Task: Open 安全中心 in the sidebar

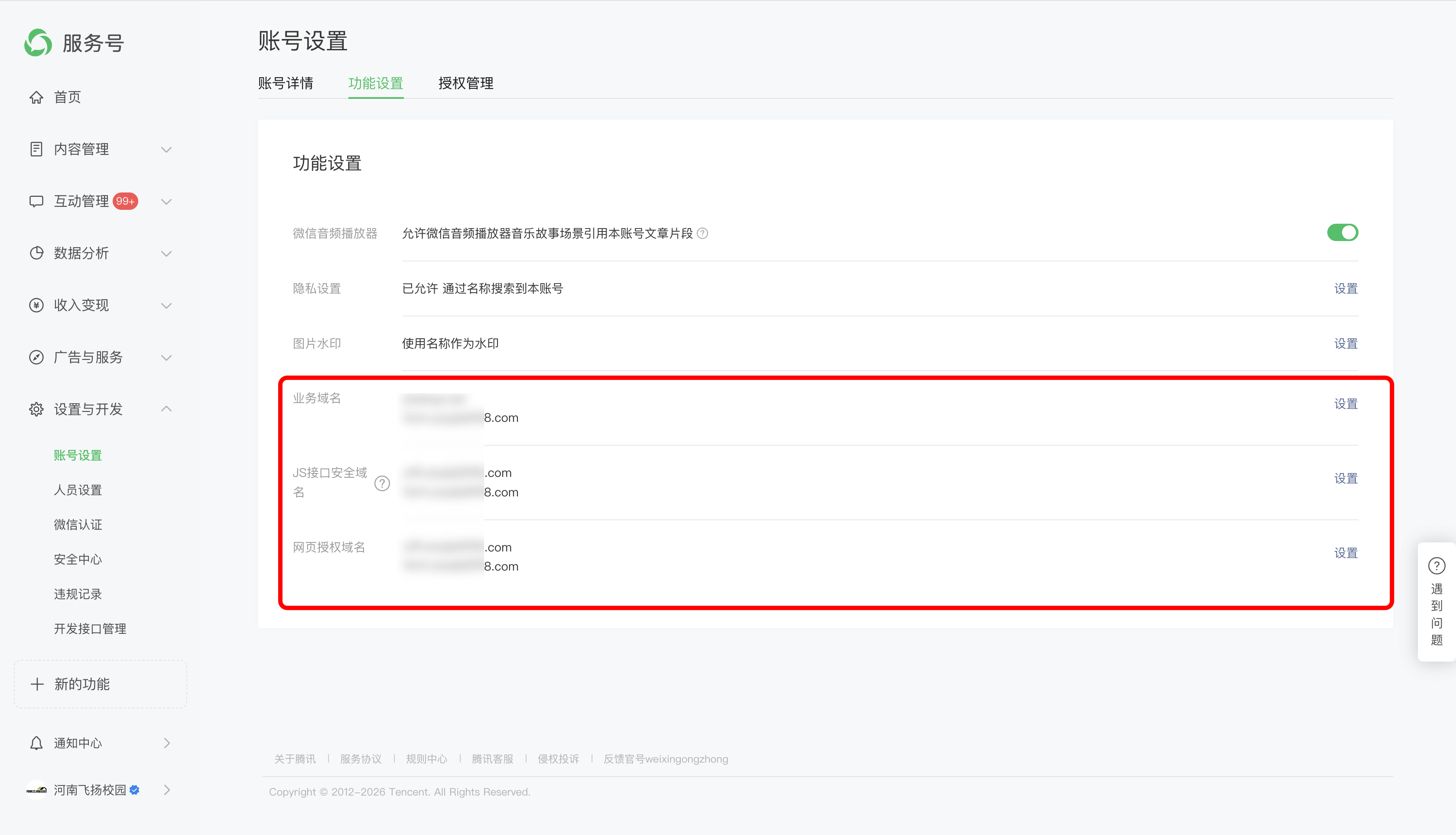Action: 78,560
